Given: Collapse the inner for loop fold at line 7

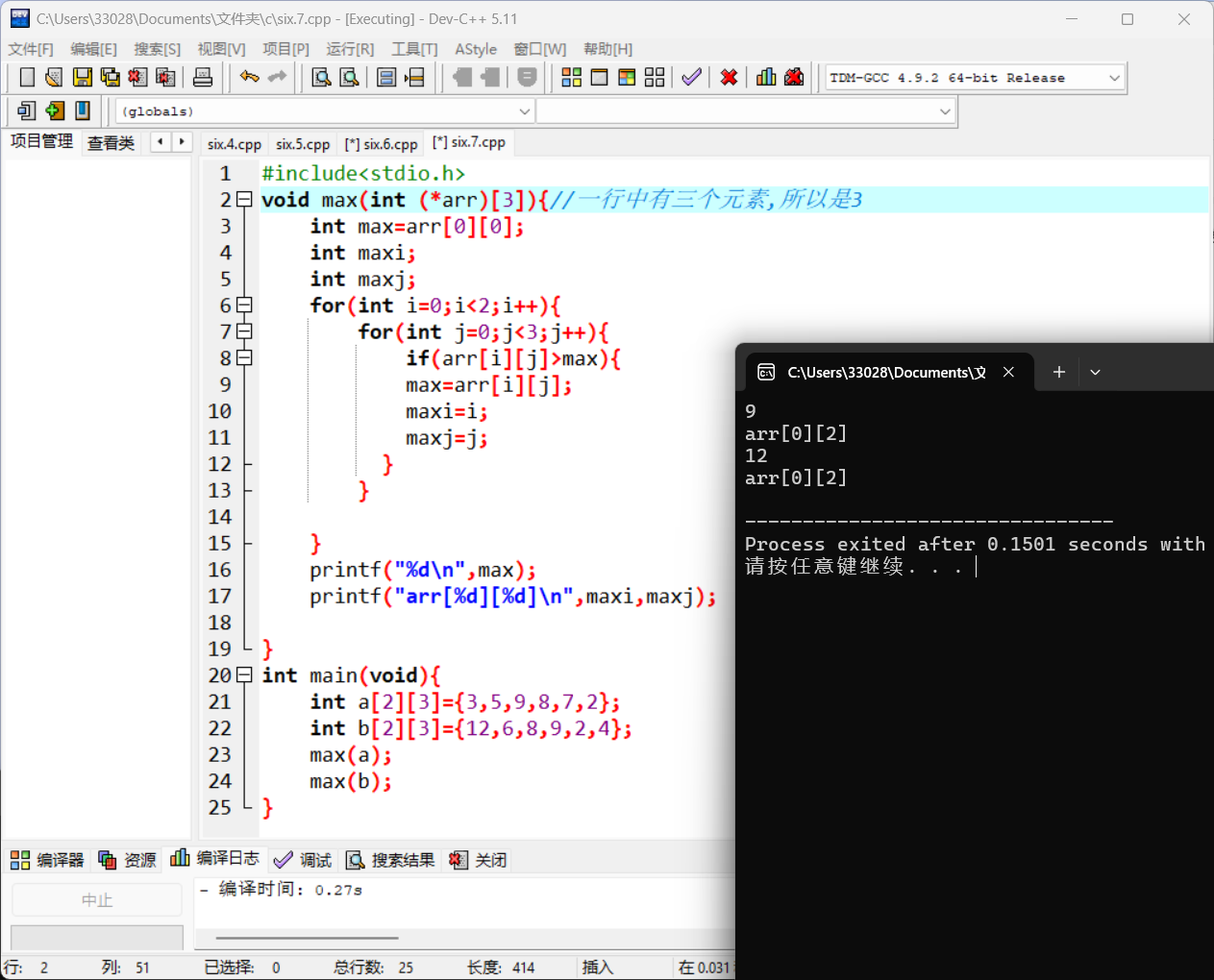Looking at the screenshot, I should pyautogui.click(x=244, y=331).
